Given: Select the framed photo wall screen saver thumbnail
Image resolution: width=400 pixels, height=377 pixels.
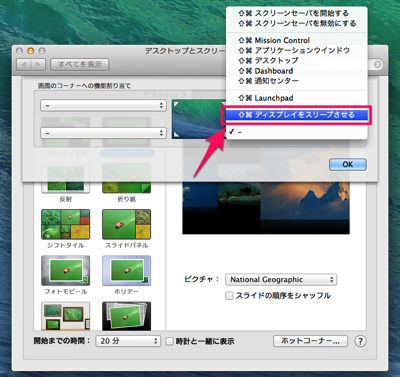Looking at the screenshot, I should pyautogui.click(x=66, y=316).
